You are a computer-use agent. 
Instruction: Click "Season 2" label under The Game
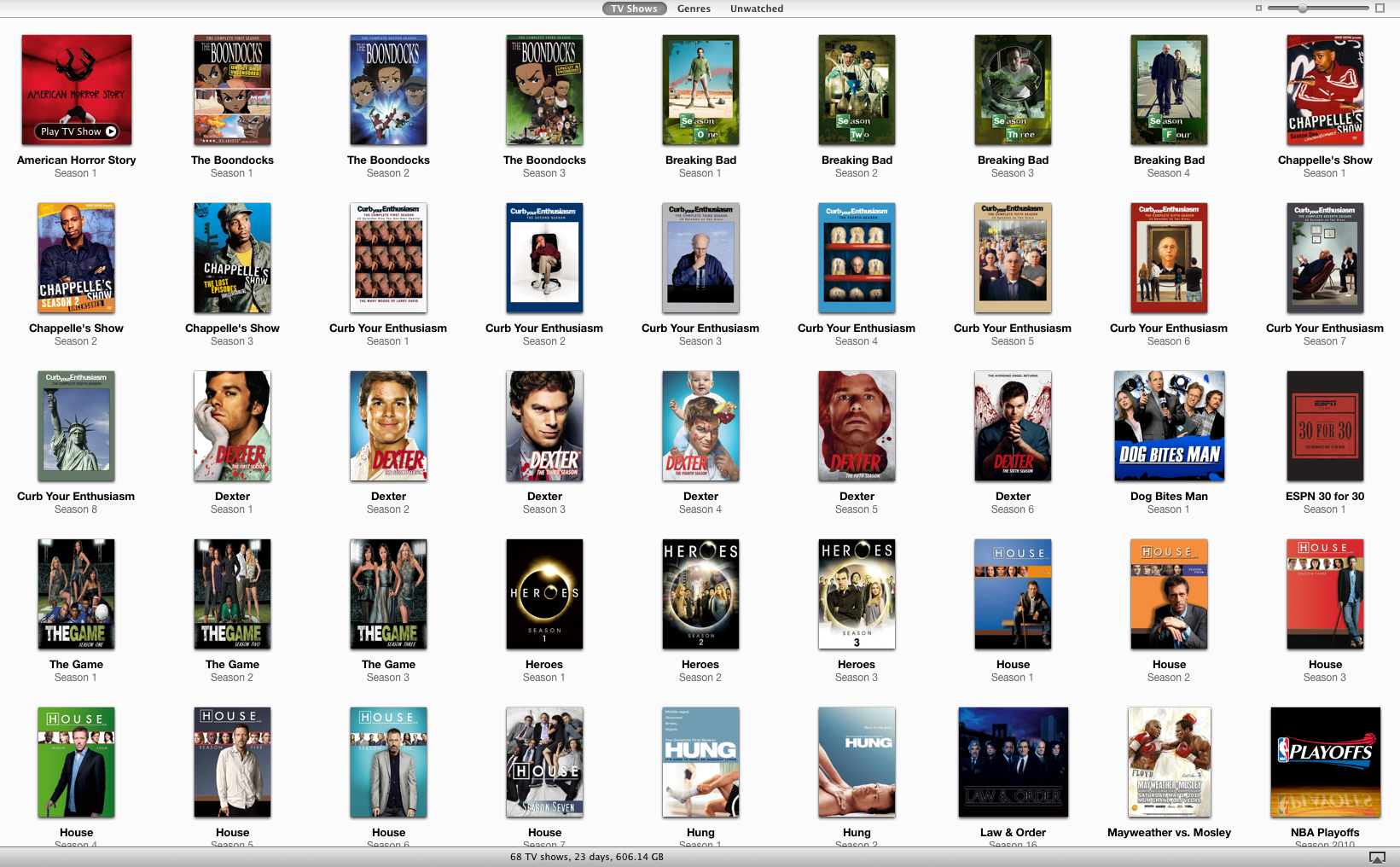(x=232, y=678)
